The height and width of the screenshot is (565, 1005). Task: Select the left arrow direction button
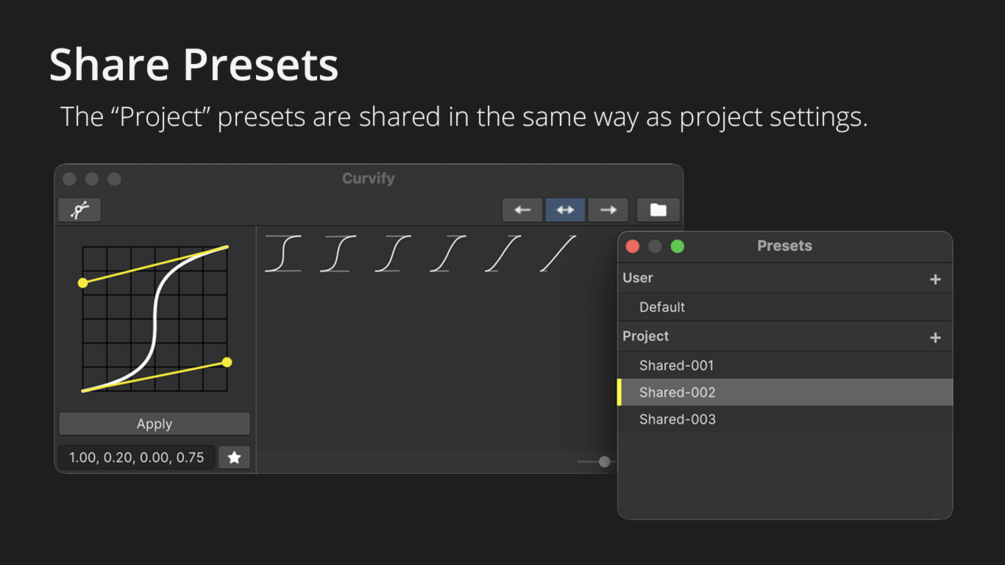click(x=522, y=210)
